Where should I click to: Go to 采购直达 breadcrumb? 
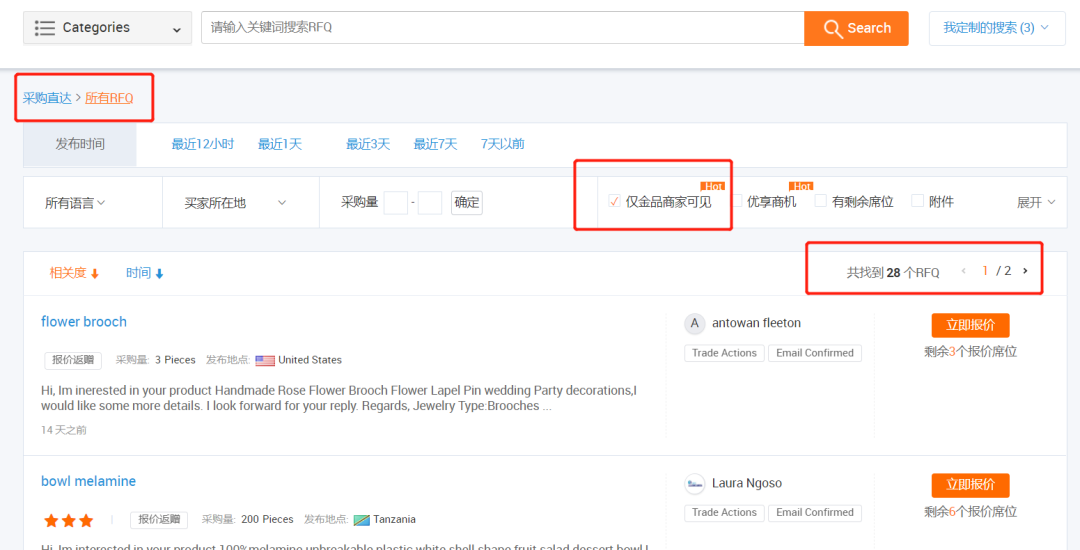47,98
